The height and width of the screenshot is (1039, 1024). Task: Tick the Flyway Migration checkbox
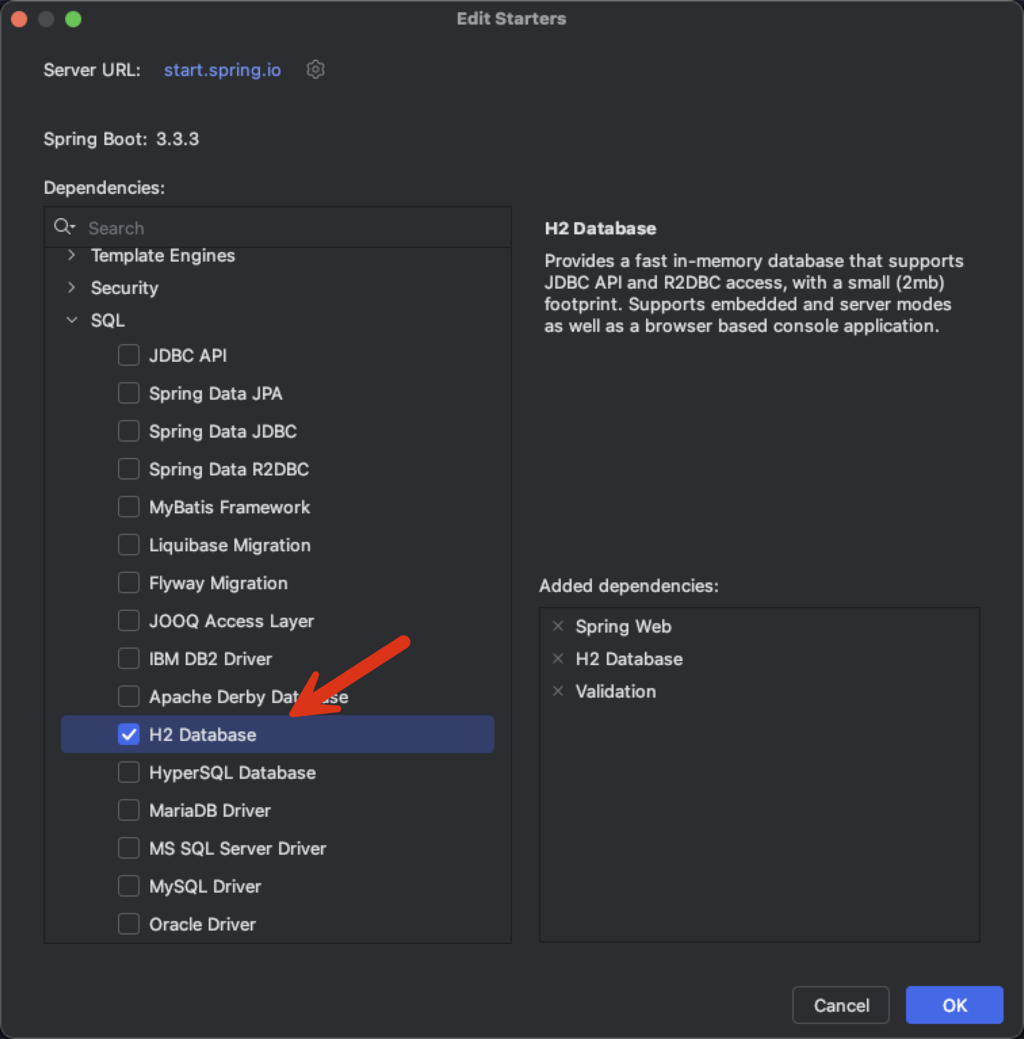tap(129, 583)
